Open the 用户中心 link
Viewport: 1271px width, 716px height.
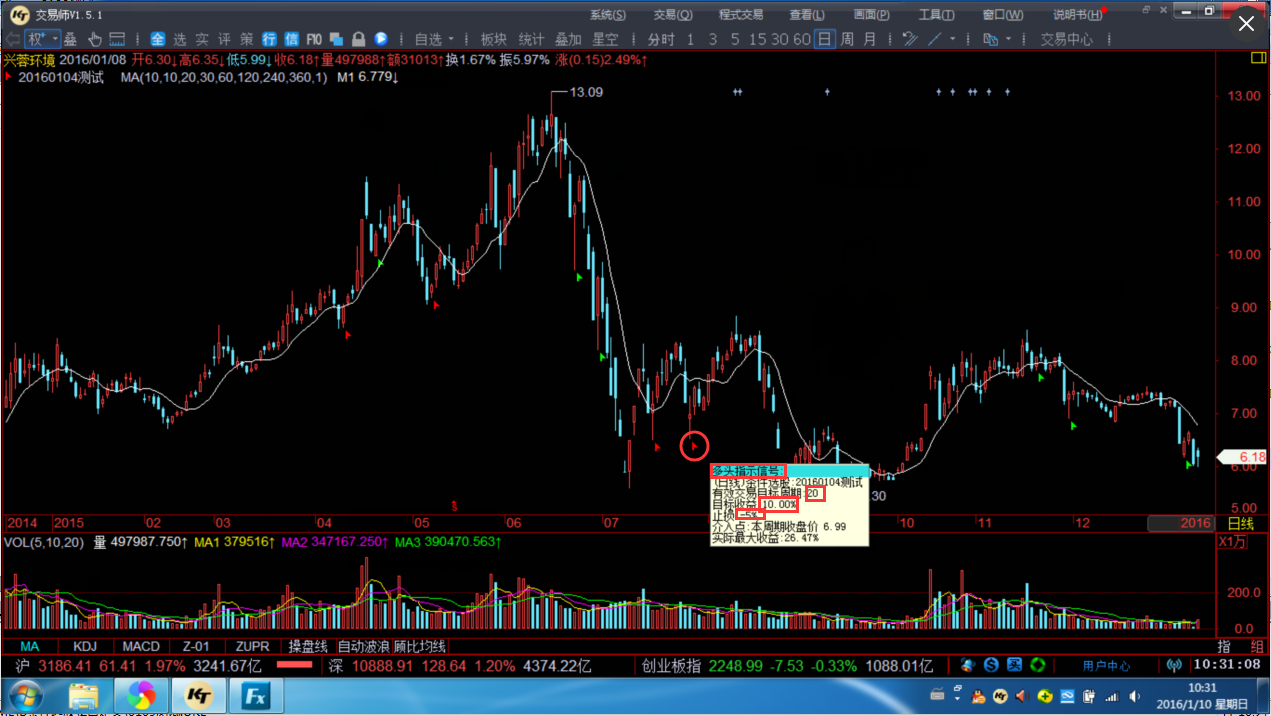click(x=1106, y=665)
